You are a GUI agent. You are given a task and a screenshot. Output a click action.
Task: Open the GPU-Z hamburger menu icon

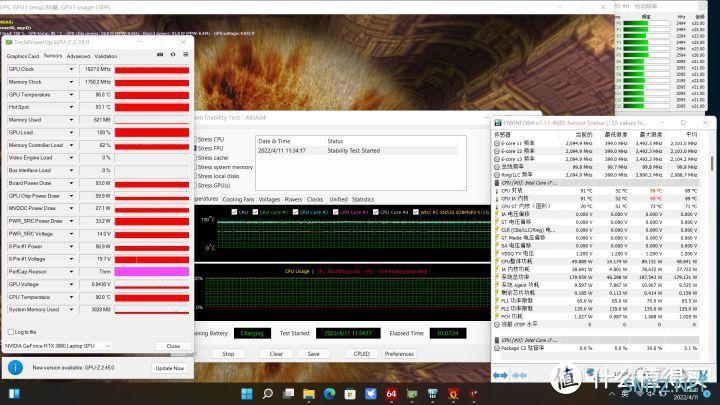coord(186,55)
